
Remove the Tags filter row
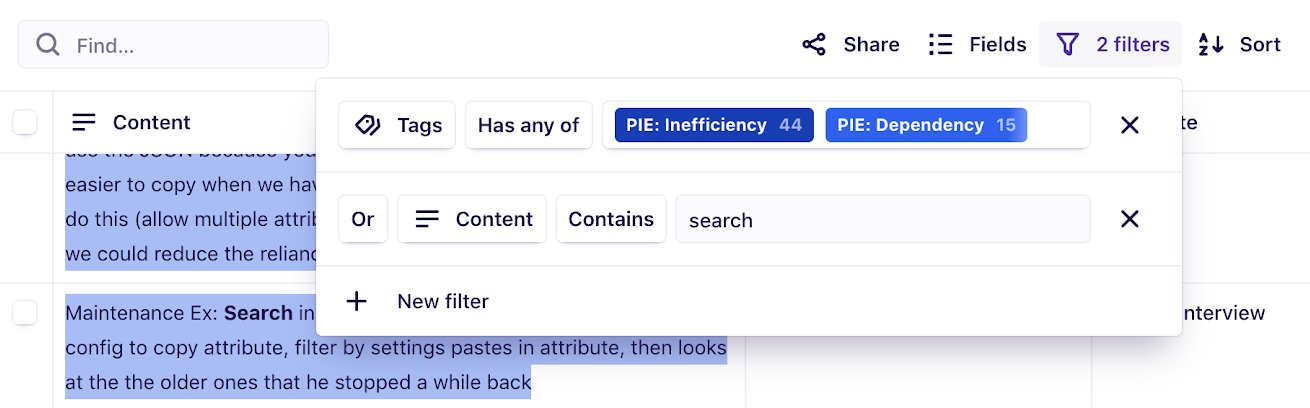1130,125
